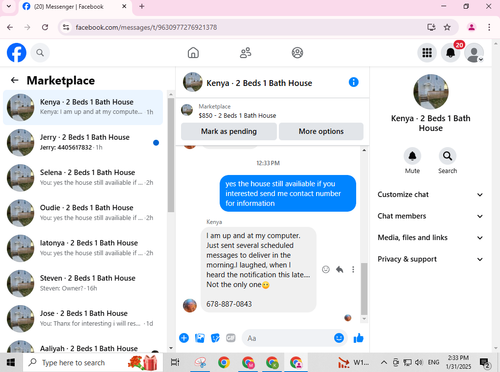The width and height of the screenshot is (500, 372).
Task: Open Oudie - 2 Beds 1 Bath House chat
Action: point(83,213)
